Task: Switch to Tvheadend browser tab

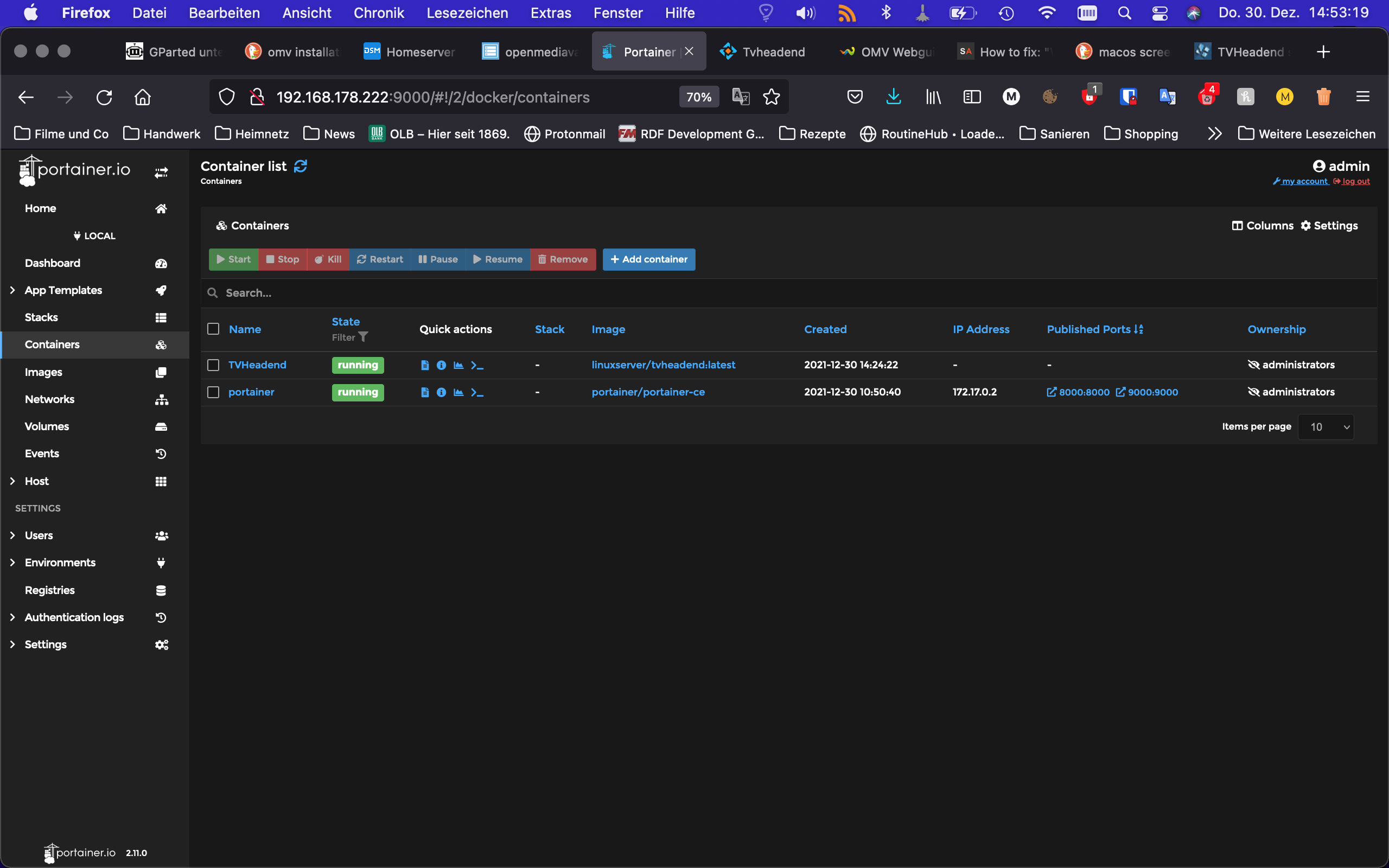Action: [766, 52]
